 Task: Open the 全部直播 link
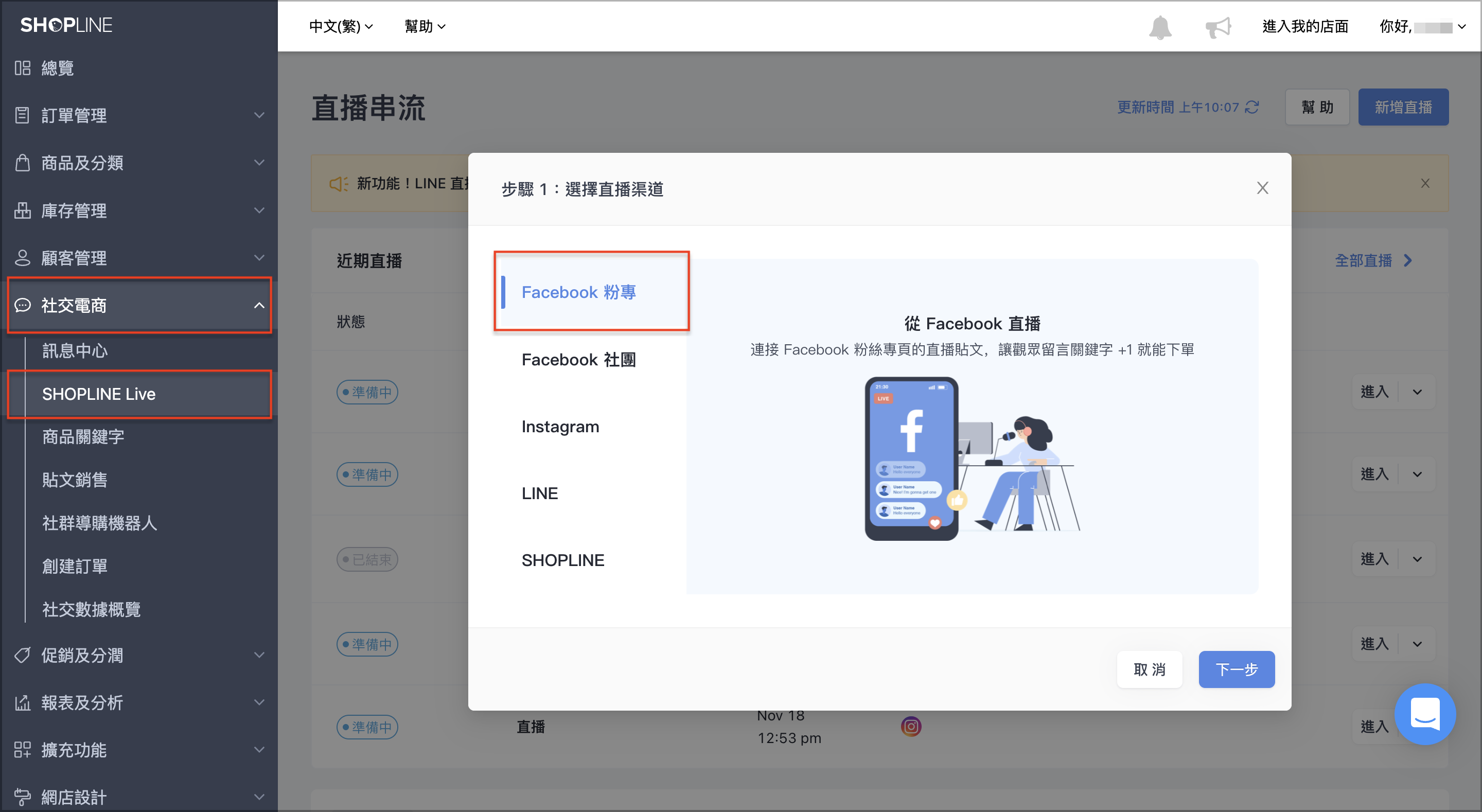(x=1373, y=261)
